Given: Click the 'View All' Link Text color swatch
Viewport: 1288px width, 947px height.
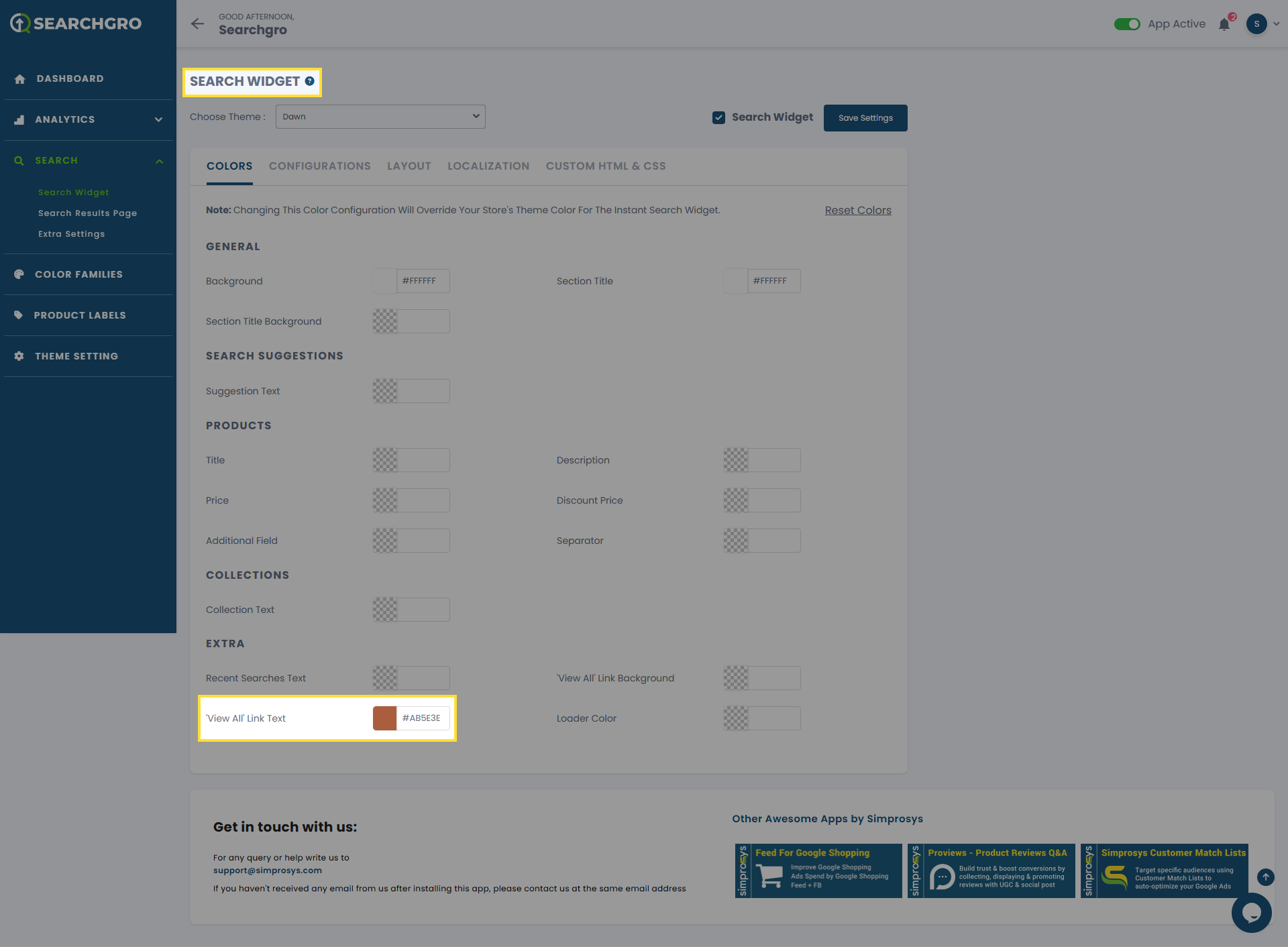Looking at the screenshot, I should coord(384,718).
